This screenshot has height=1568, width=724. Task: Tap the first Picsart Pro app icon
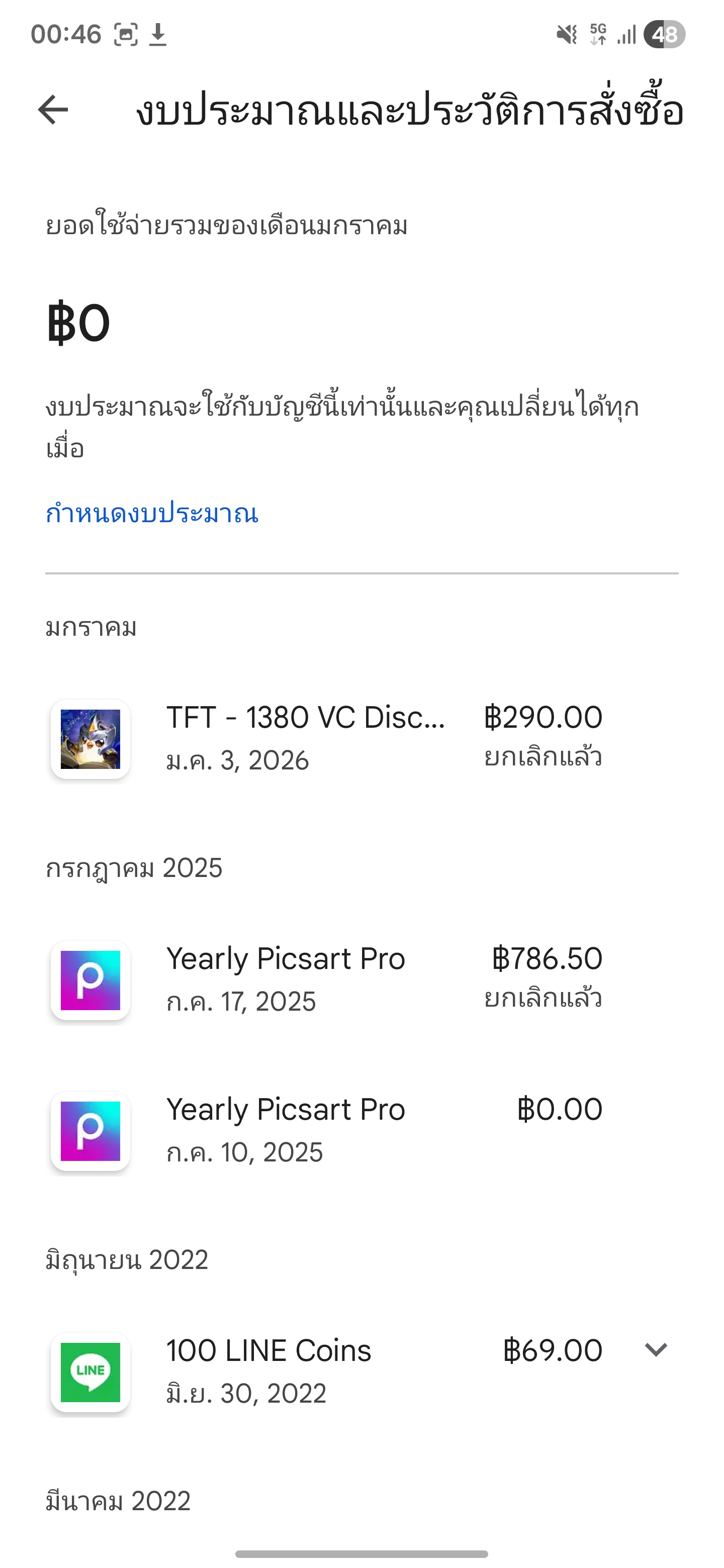coord(90,980)
